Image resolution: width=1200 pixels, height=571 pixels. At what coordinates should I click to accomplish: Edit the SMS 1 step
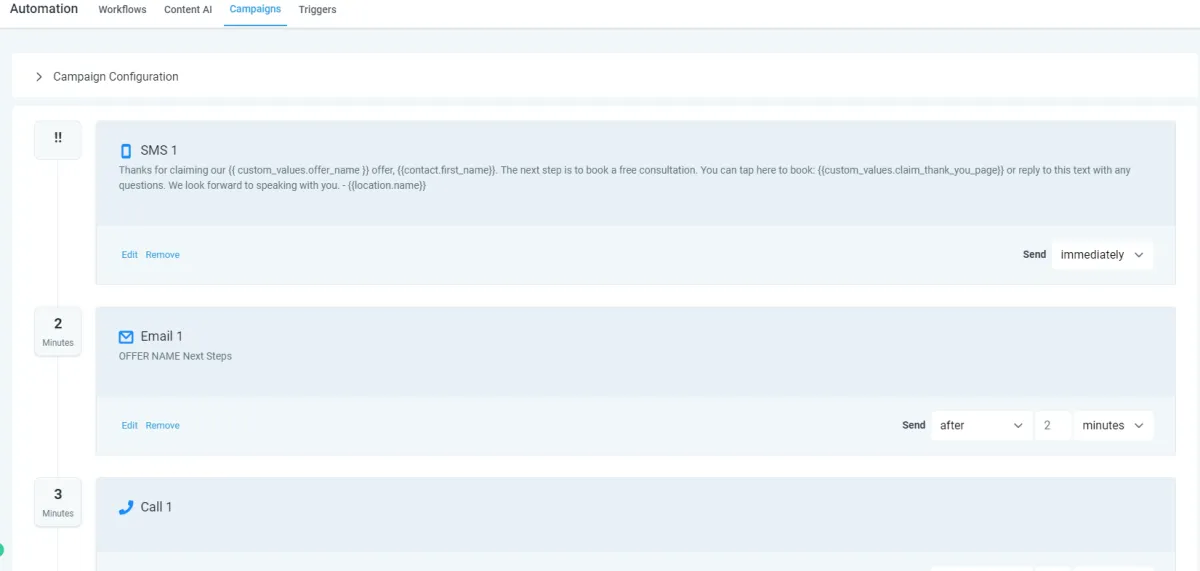[130, 255]
